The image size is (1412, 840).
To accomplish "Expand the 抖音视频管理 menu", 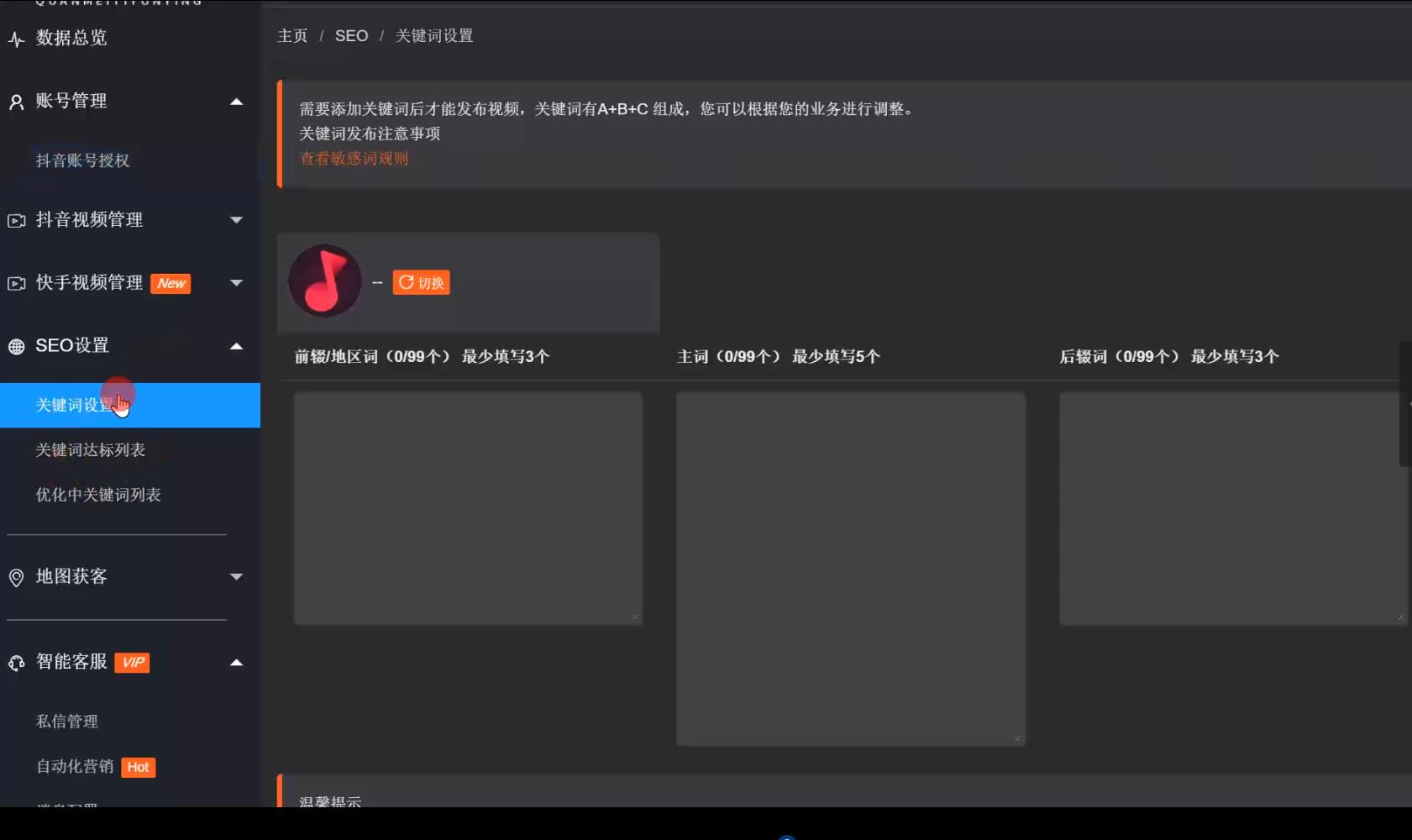I will [x=238, y=220].
